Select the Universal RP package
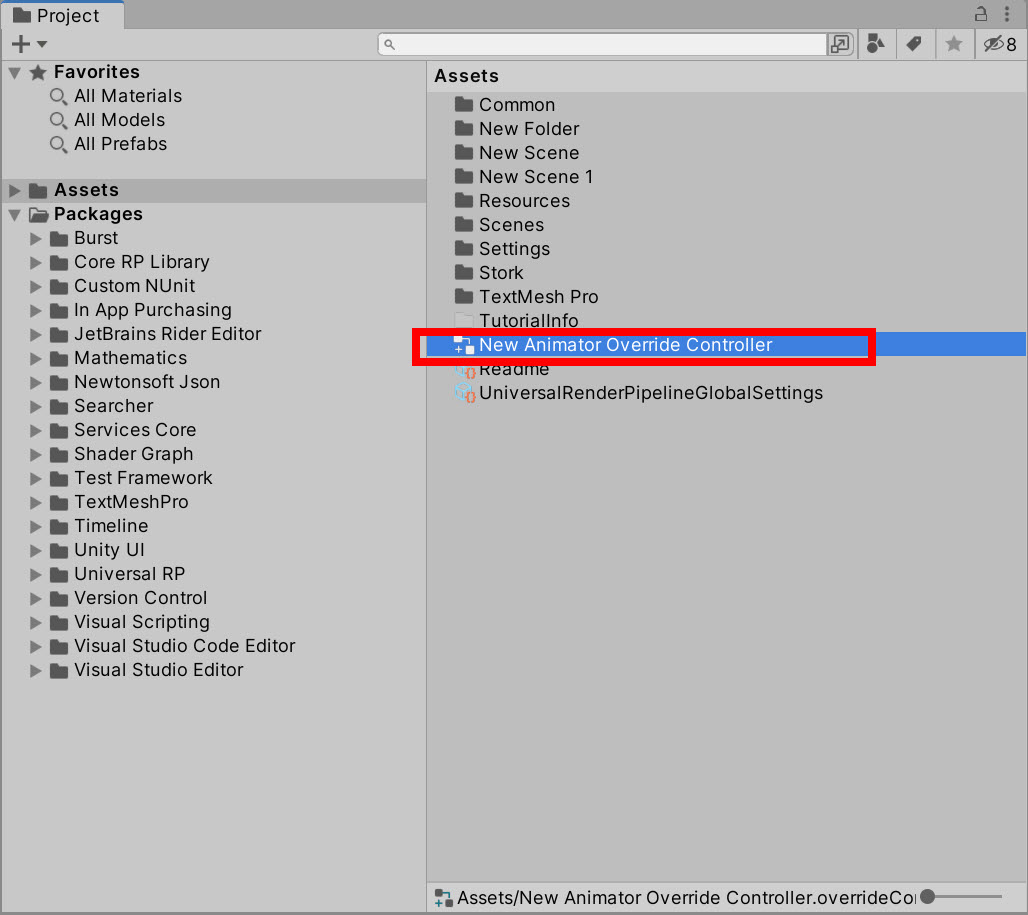Screen dimensions: 1028x915 pyautogui.click(x=129, y=574)
